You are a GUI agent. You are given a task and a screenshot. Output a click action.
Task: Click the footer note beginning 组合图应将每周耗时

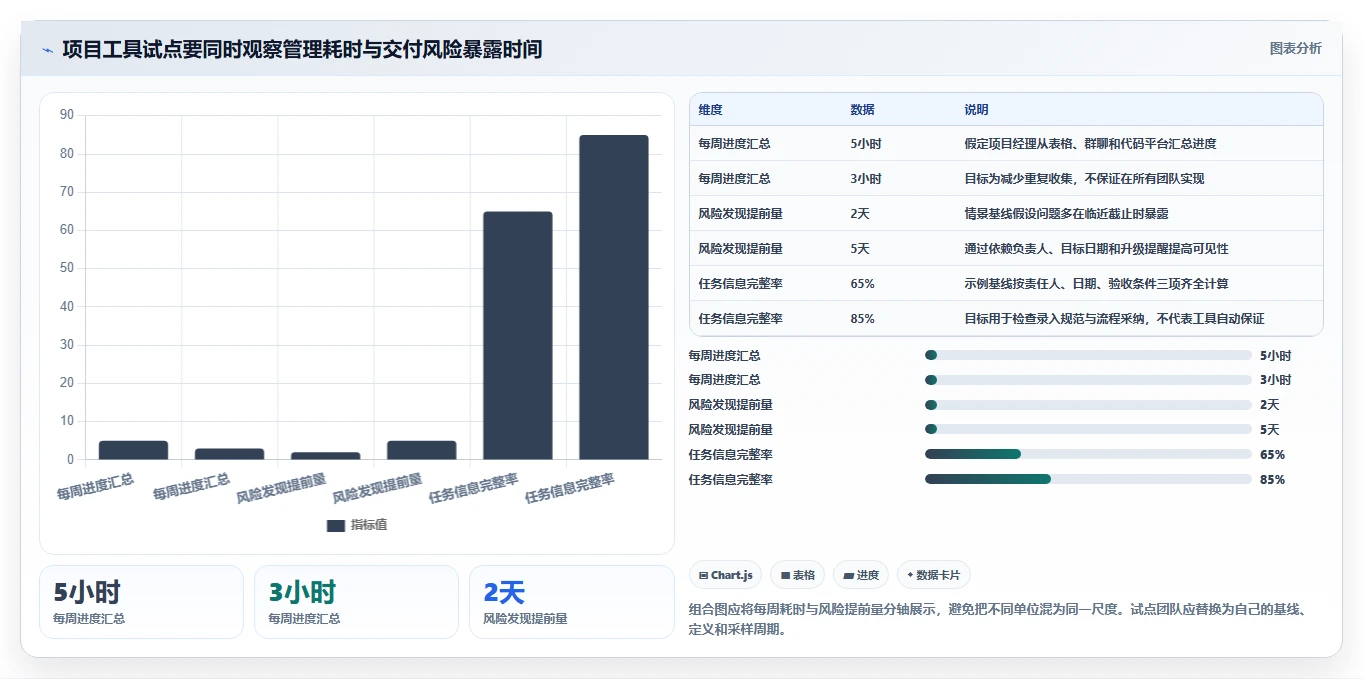[998, 620]
